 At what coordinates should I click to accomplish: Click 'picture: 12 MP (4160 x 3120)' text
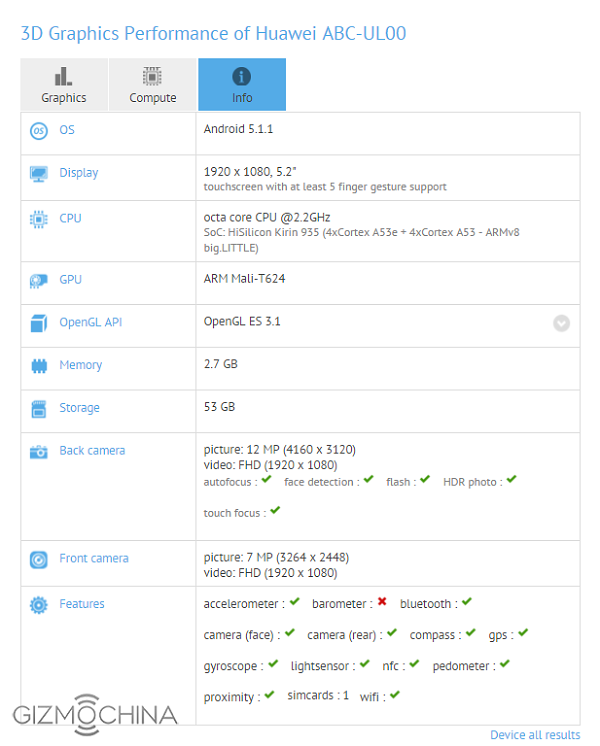pos(280,450)
